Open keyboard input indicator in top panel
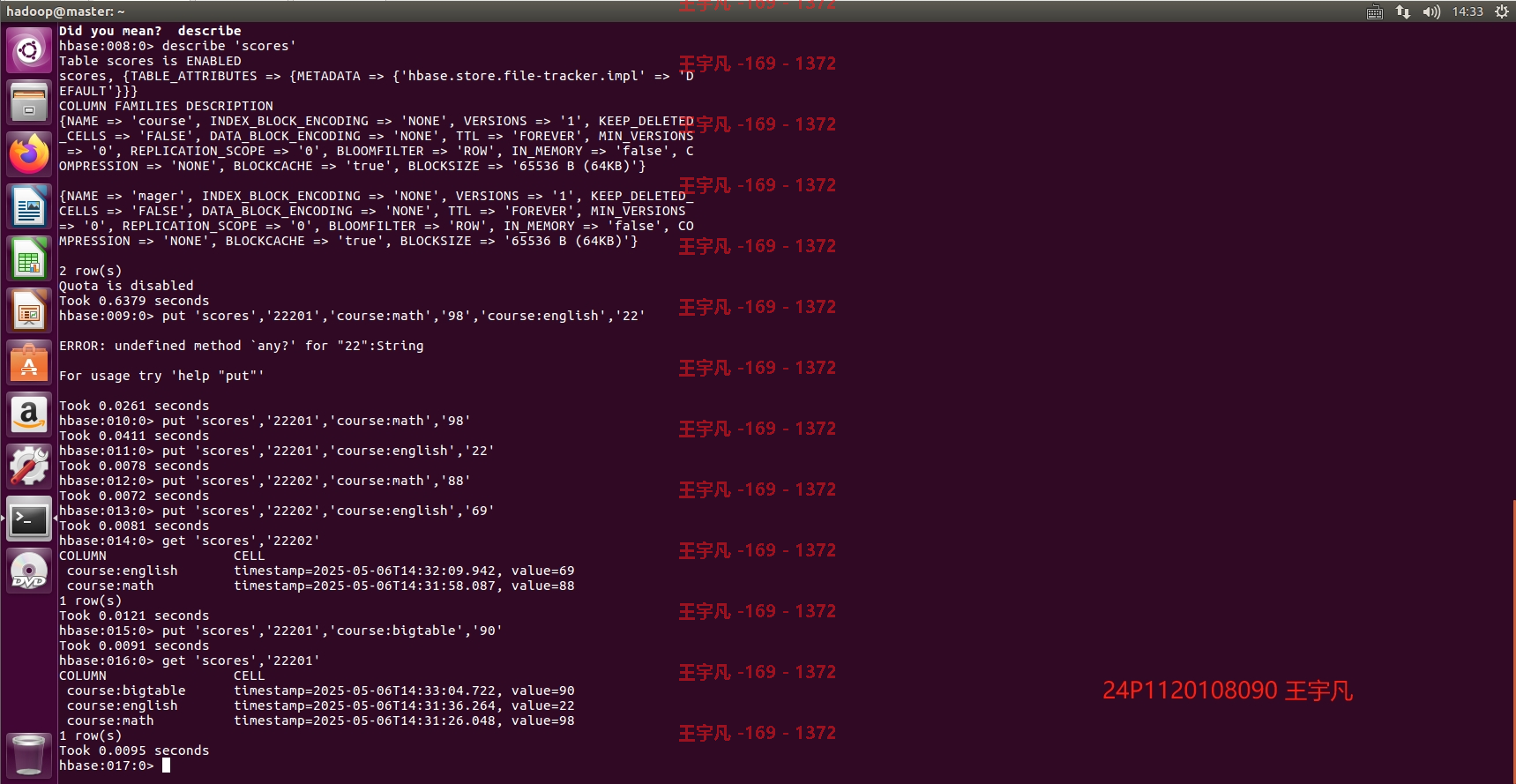The width and height of the screenshot is (1516, 784). 1375,11
